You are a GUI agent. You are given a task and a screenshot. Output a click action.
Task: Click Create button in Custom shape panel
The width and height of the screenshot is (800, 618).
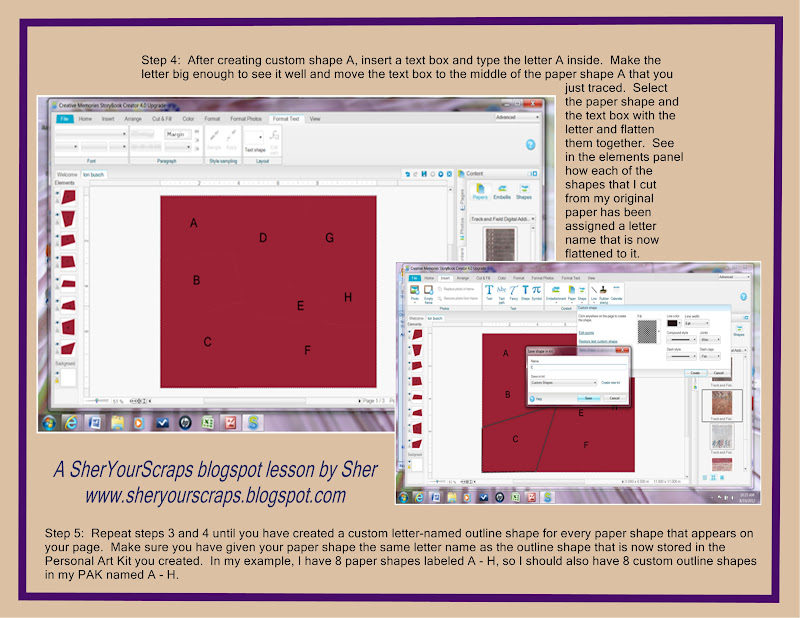click(x=695, y=373)
